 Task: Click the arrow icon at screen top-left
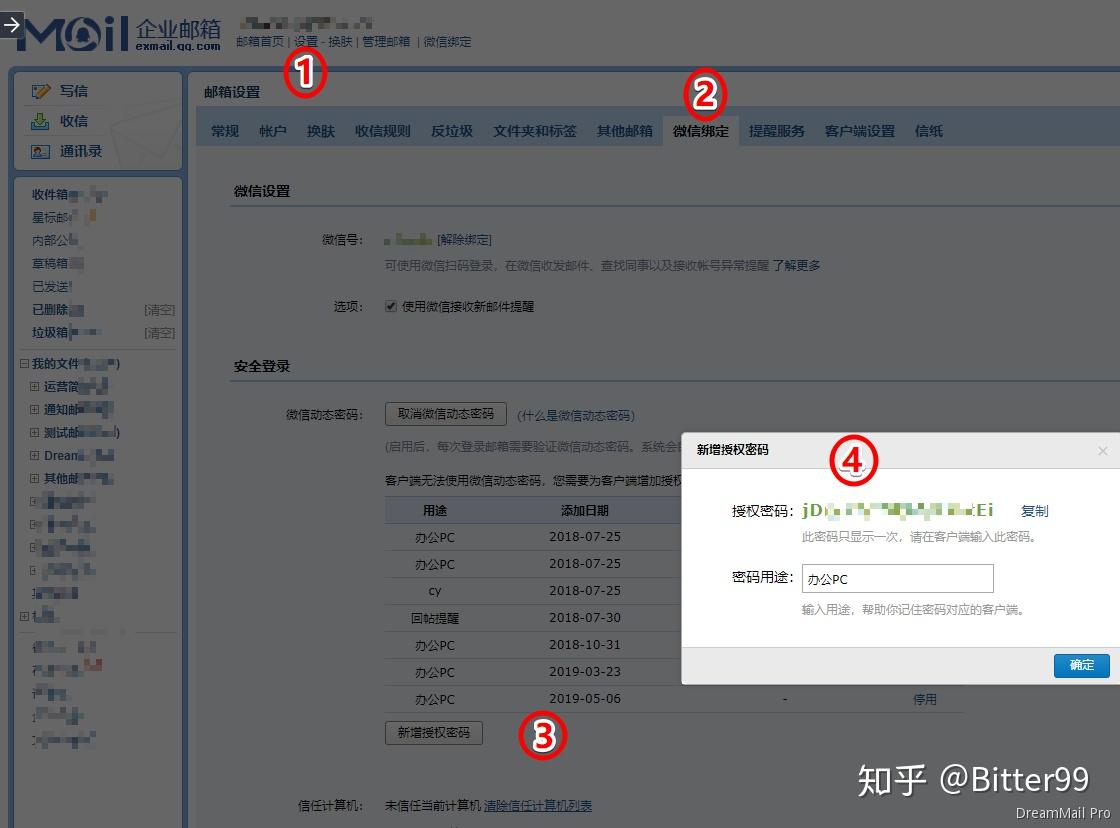pos(10,26)
